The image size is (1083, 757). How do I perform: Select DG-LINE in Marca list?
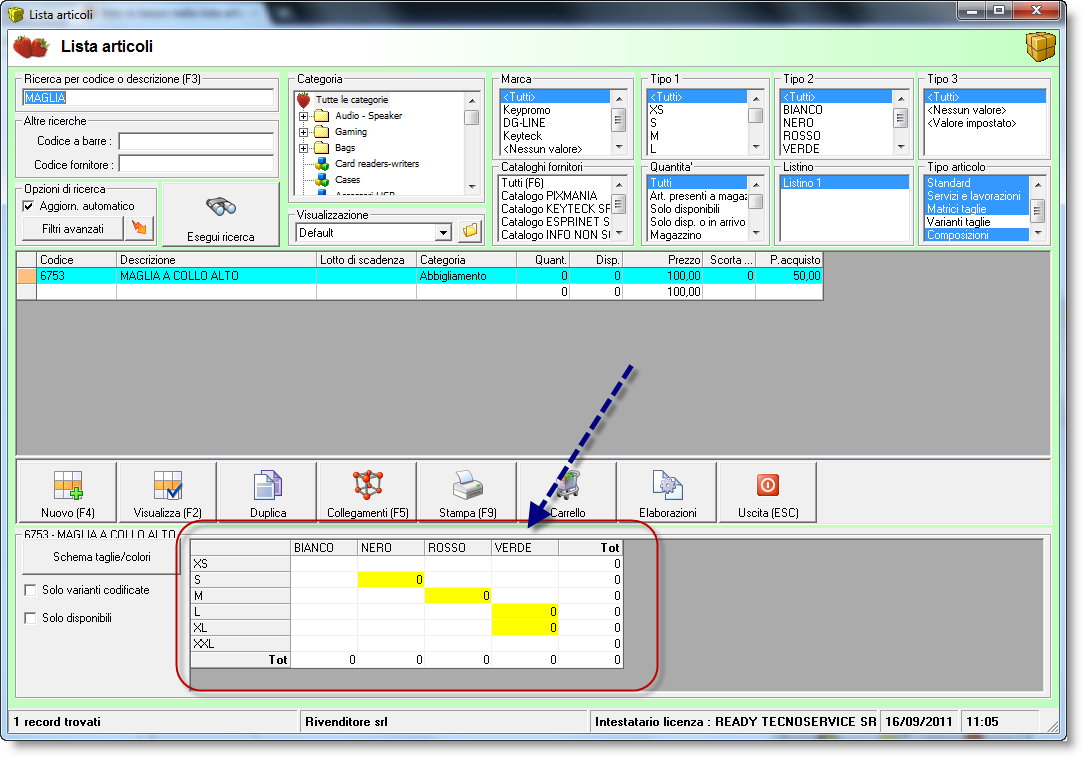coord(524,123)
